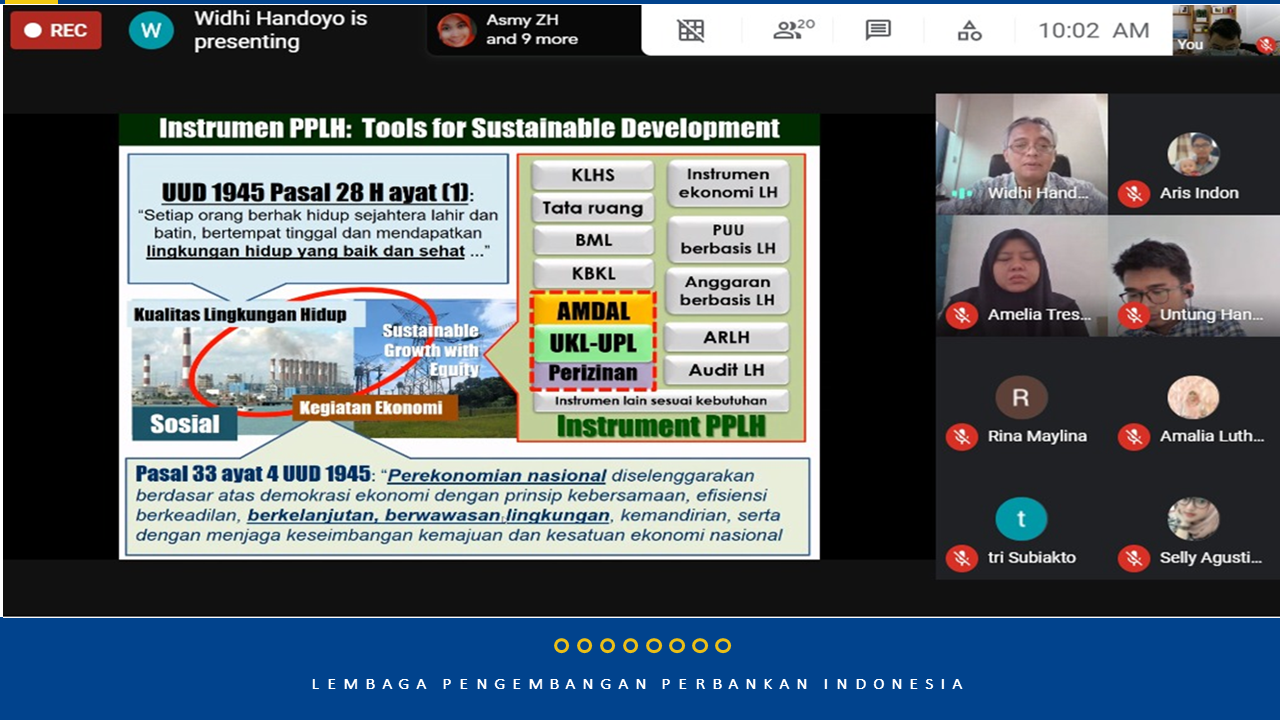Click the muted mic icon on 'You' thumbnail
The image size is (1280, 720).
coord(1266,44)
